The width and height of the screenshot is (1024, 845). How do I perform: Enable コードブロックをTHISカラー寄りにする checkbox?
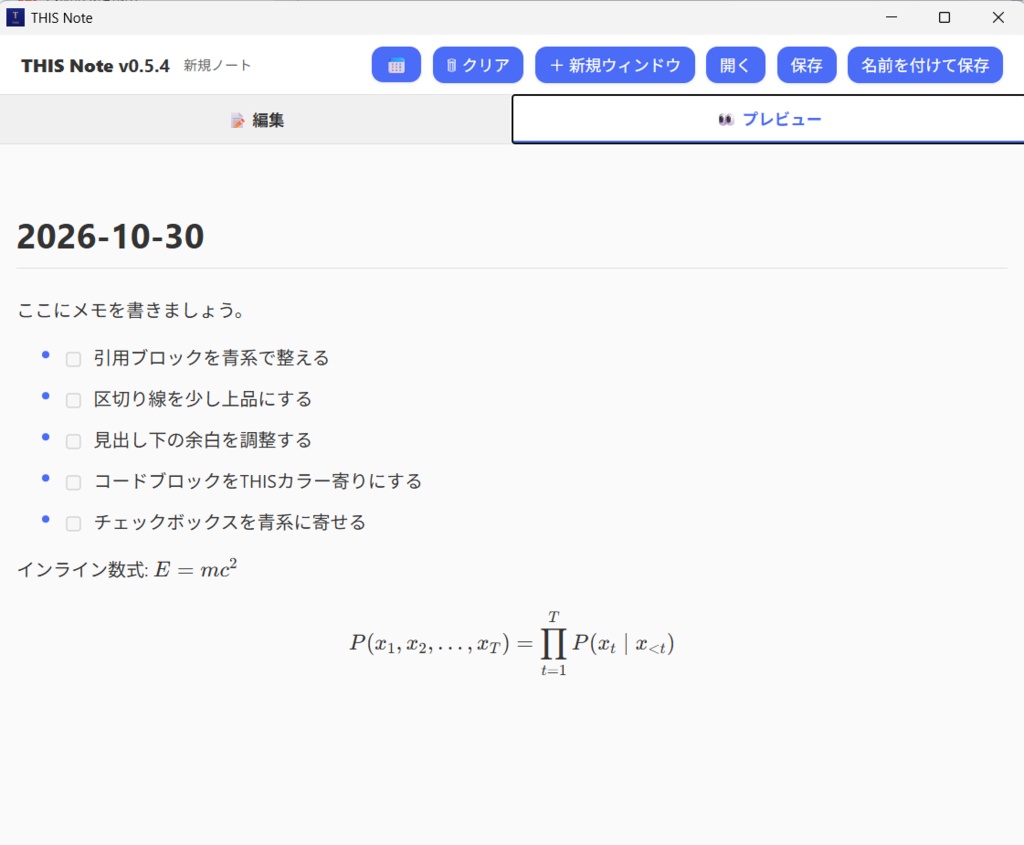point(73,483)
